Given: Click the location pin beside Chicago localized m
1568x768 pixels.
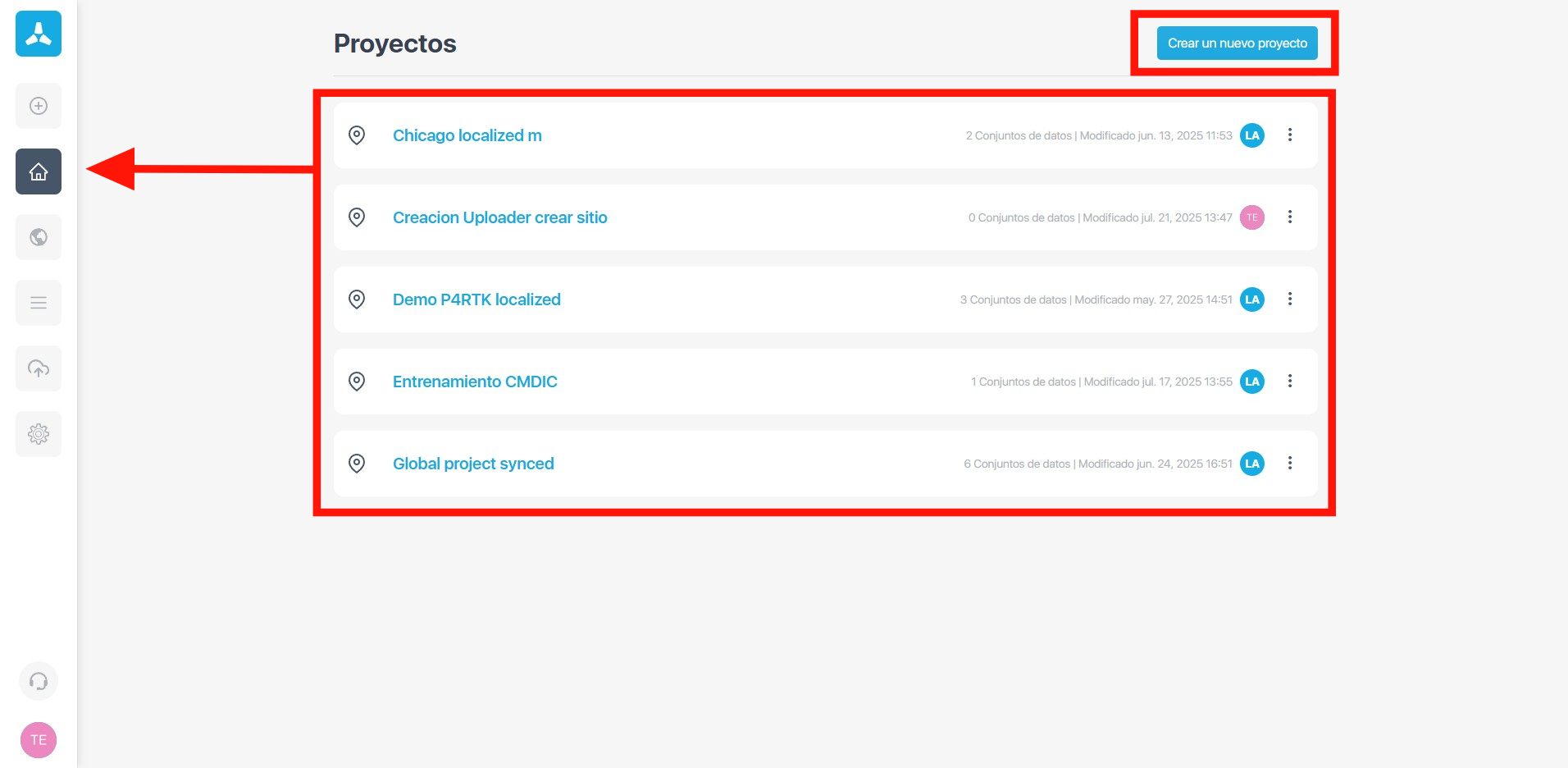Looking at the screenshot, I should pos(357,135).
